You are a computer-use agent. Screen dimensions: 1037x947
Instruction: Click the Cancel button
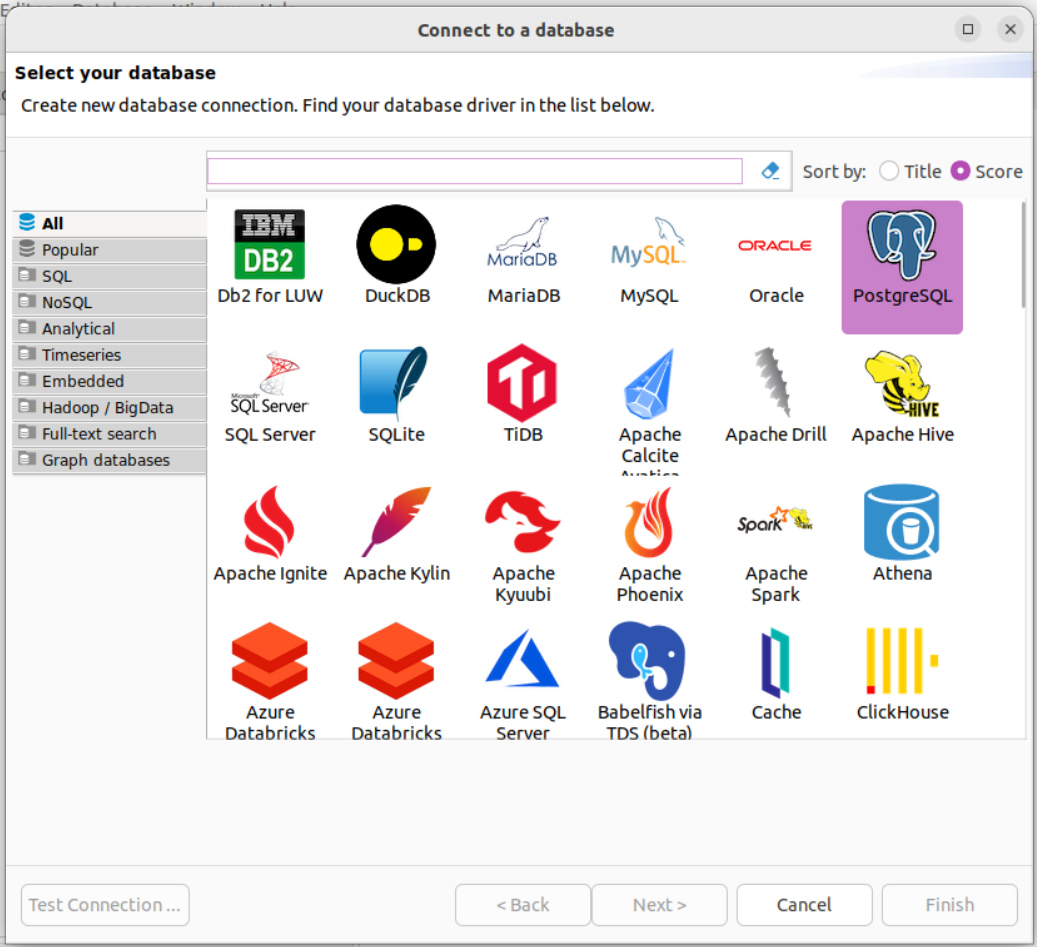coord(804,905)
